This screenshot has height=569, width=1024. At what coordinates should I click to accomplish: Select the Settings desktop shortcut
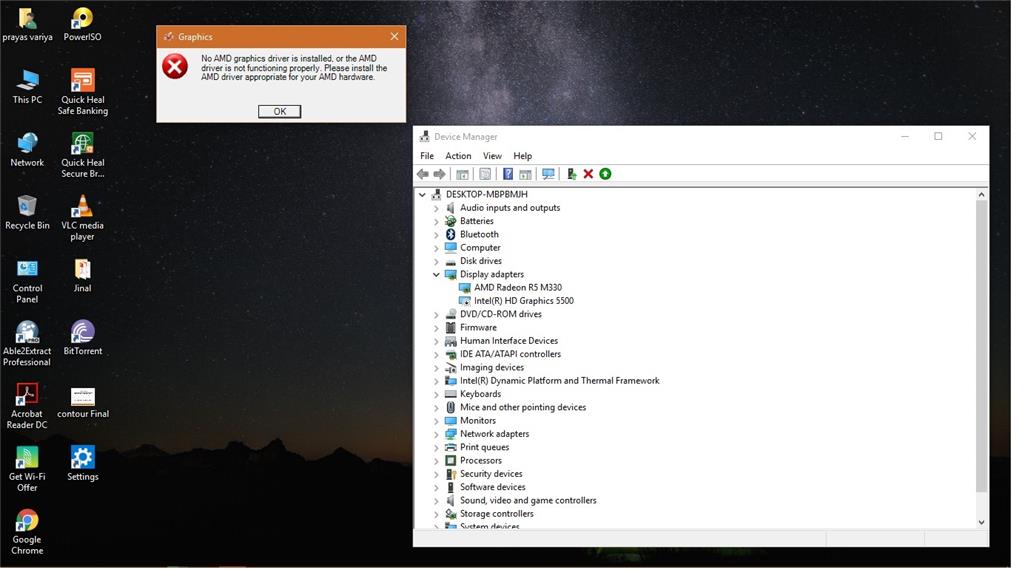[83, 464]
